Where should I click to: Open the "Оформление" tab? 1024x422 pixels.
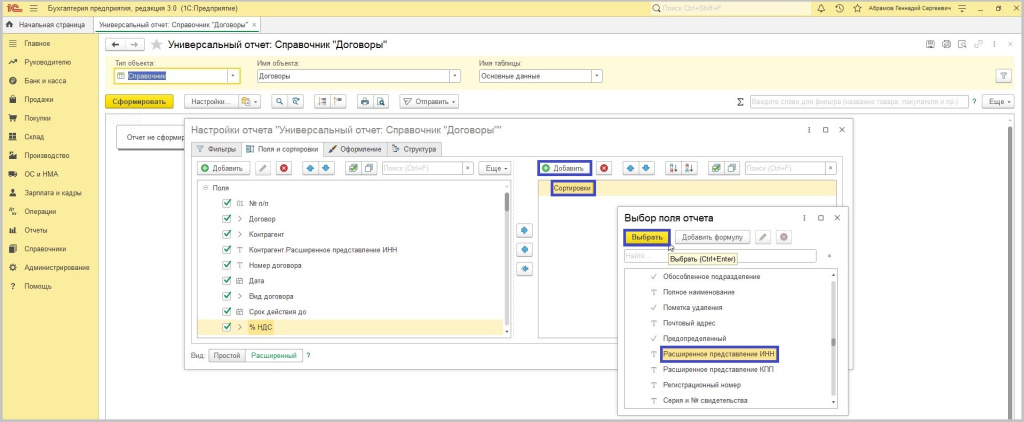point(354,149)
